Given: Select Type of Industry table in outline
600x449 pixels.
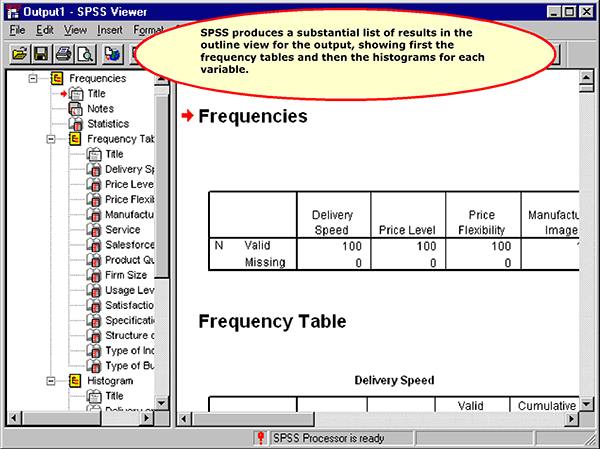Looking at the screenshot, I should point(129,351).
